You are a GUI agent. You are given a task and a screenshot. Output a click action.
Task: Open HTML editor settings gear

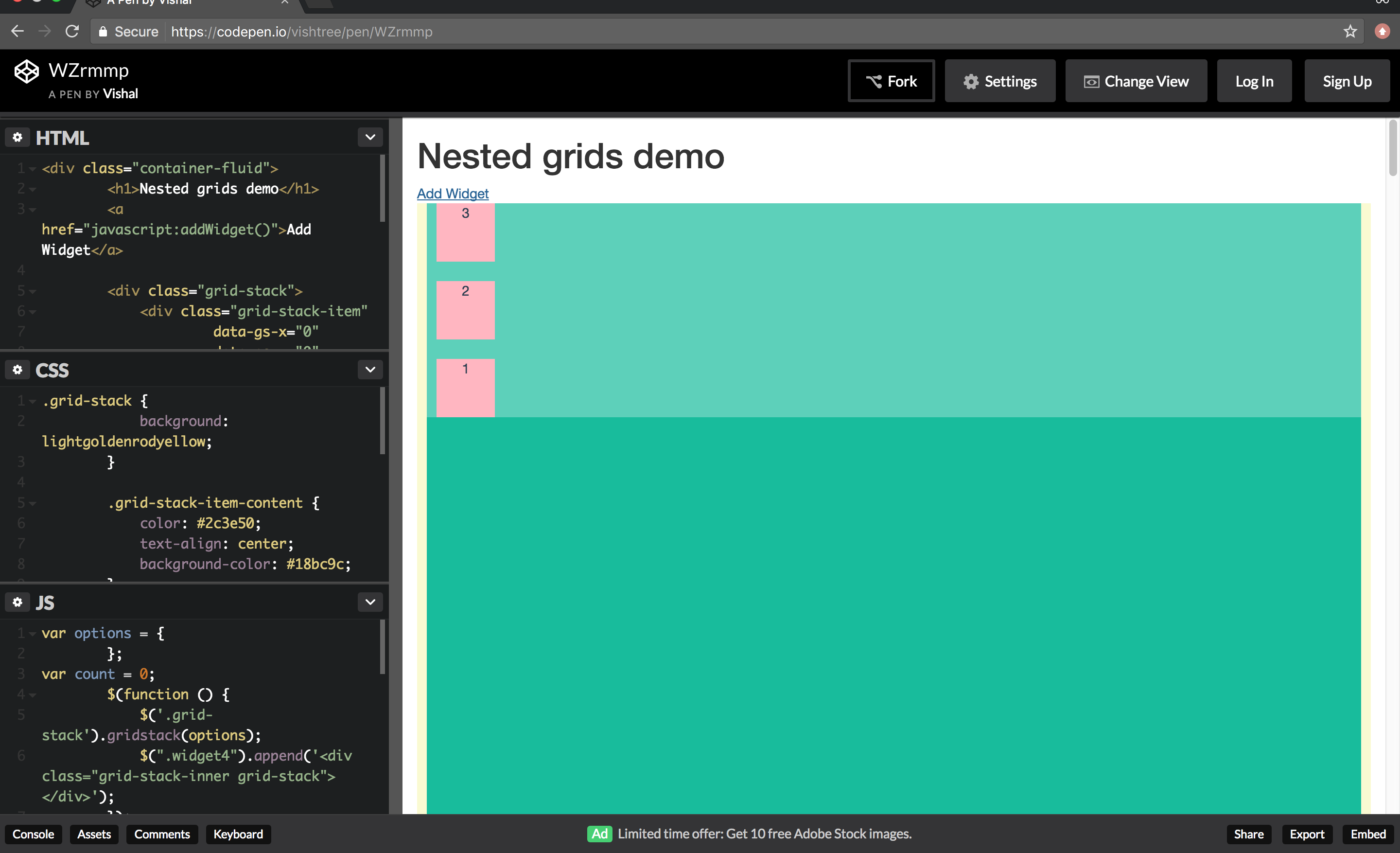coord(17,137)
